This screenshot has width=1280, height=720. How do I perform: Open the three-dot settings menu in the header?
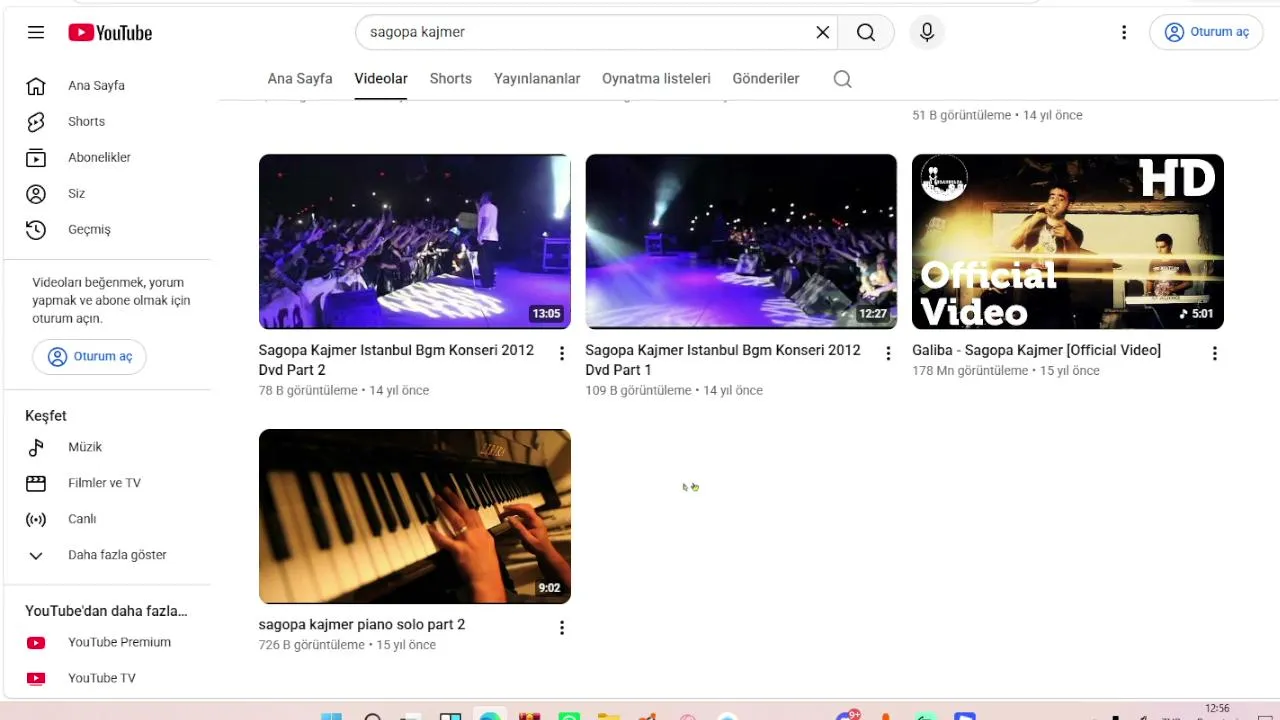[x=1124, y=32]
